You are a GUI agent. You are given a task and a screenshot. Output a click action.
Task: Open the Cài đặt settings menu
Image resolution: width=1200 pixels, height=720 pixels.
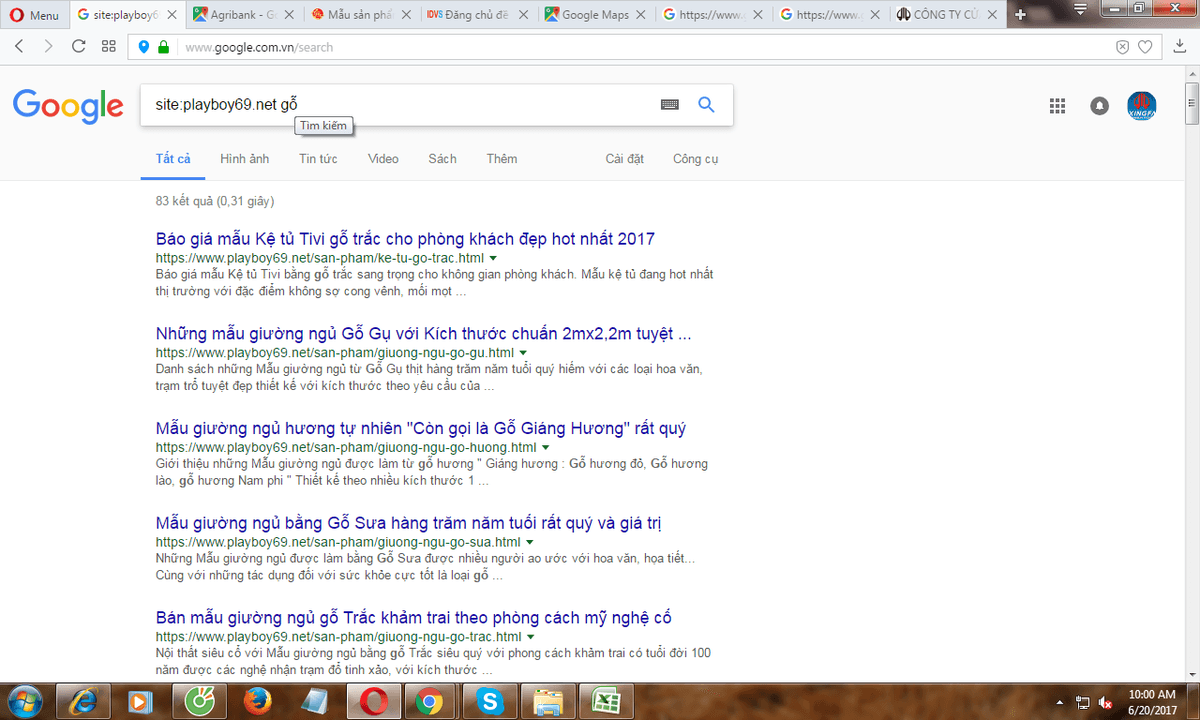pyautogui.click(x=625, y=159)
